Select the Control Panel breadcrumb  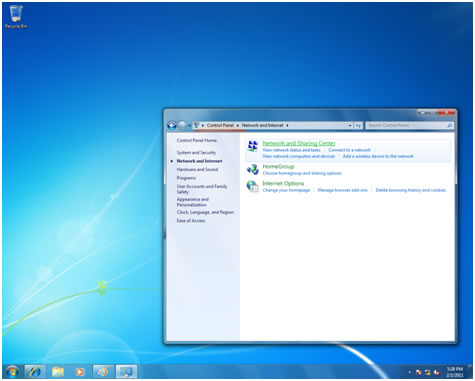click(220, 125)
